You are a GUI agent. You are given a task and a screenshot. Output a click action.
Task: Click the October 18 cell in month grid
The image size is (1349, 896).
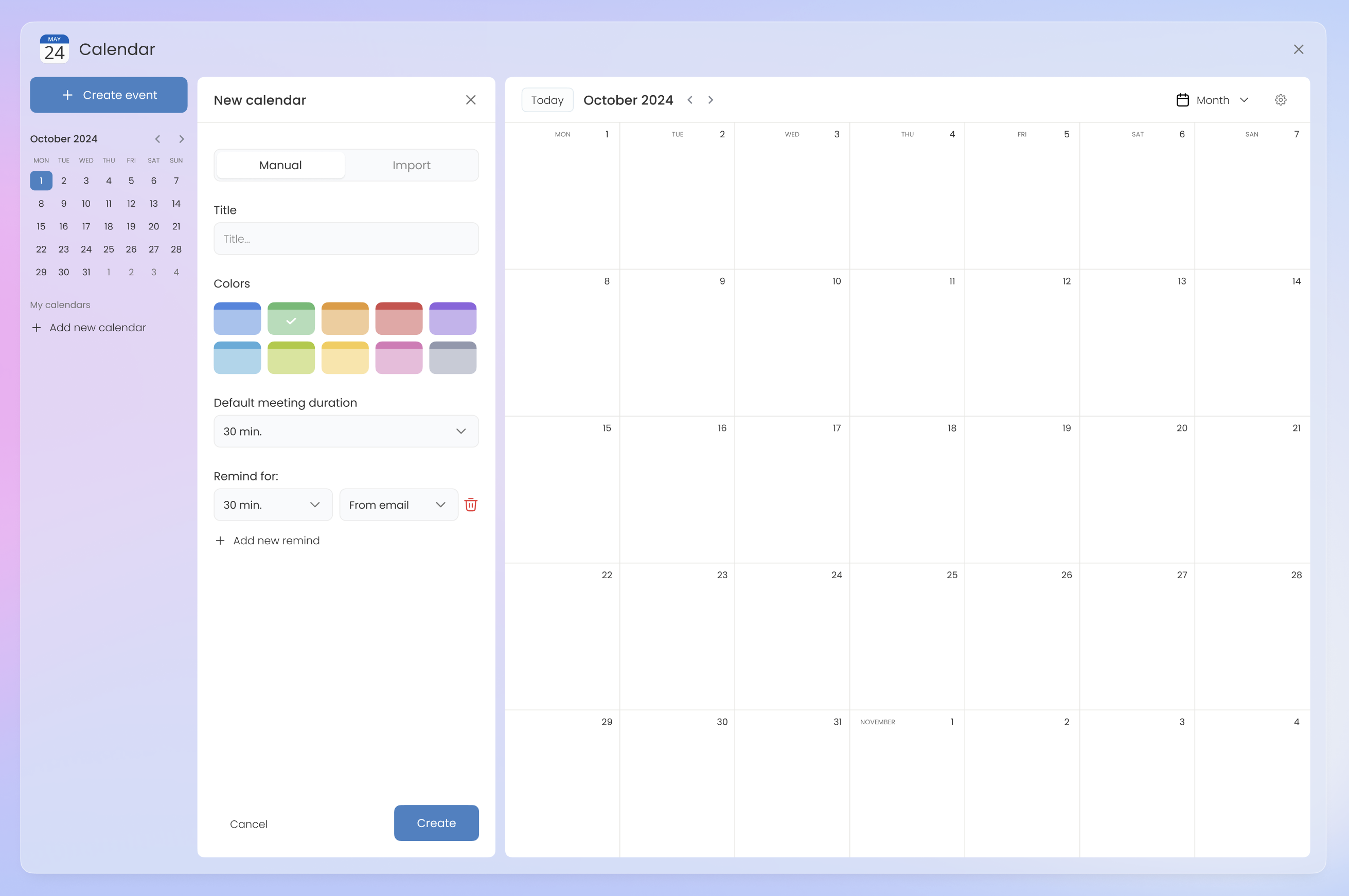(x=907, y=490)
